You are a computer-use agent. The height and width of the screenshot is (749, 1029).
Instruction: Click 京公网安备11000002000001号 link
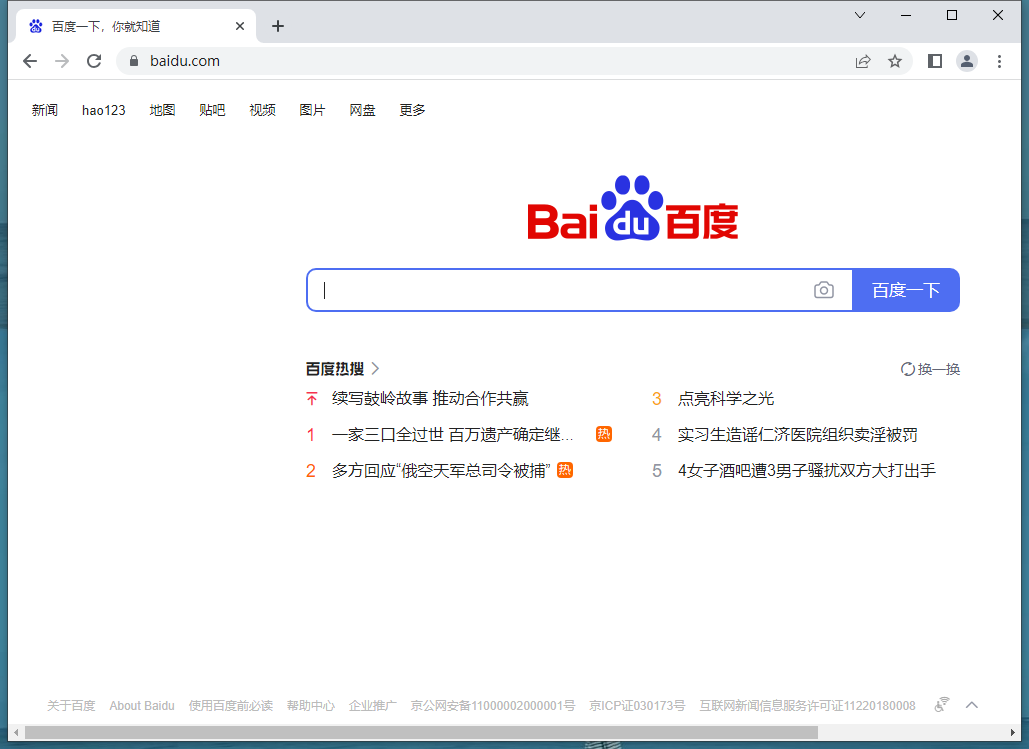coord(493,706)
